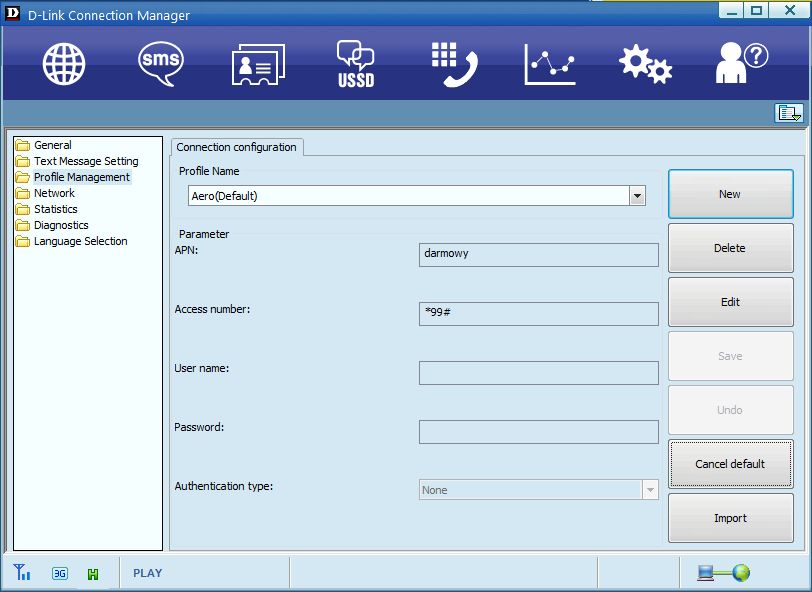Open the settings gears icon
Viewport: 812px width, 592px height.
[x=645, y=64]
